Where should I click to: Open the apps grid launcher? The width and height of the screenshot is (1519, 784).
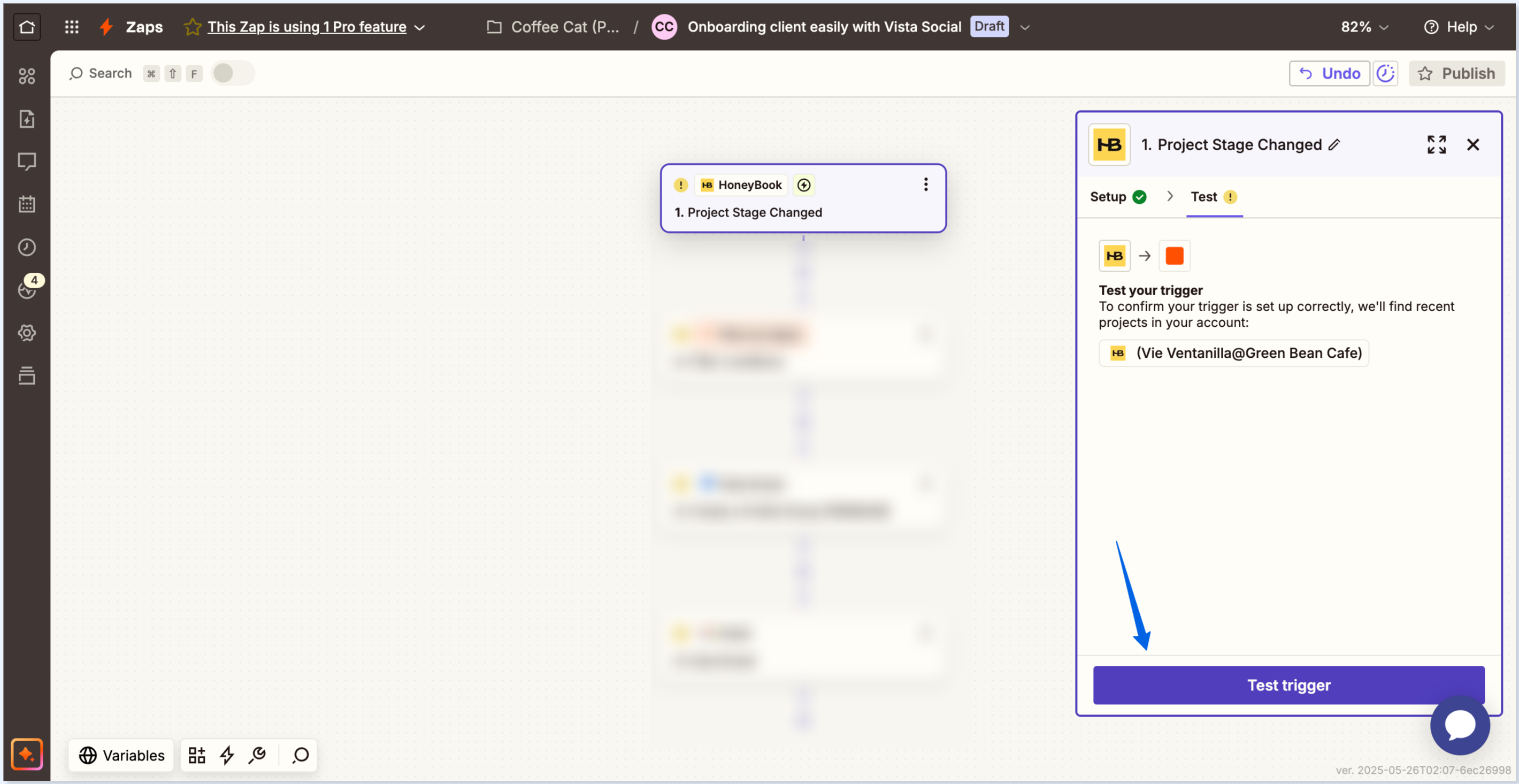click(71, 27)
